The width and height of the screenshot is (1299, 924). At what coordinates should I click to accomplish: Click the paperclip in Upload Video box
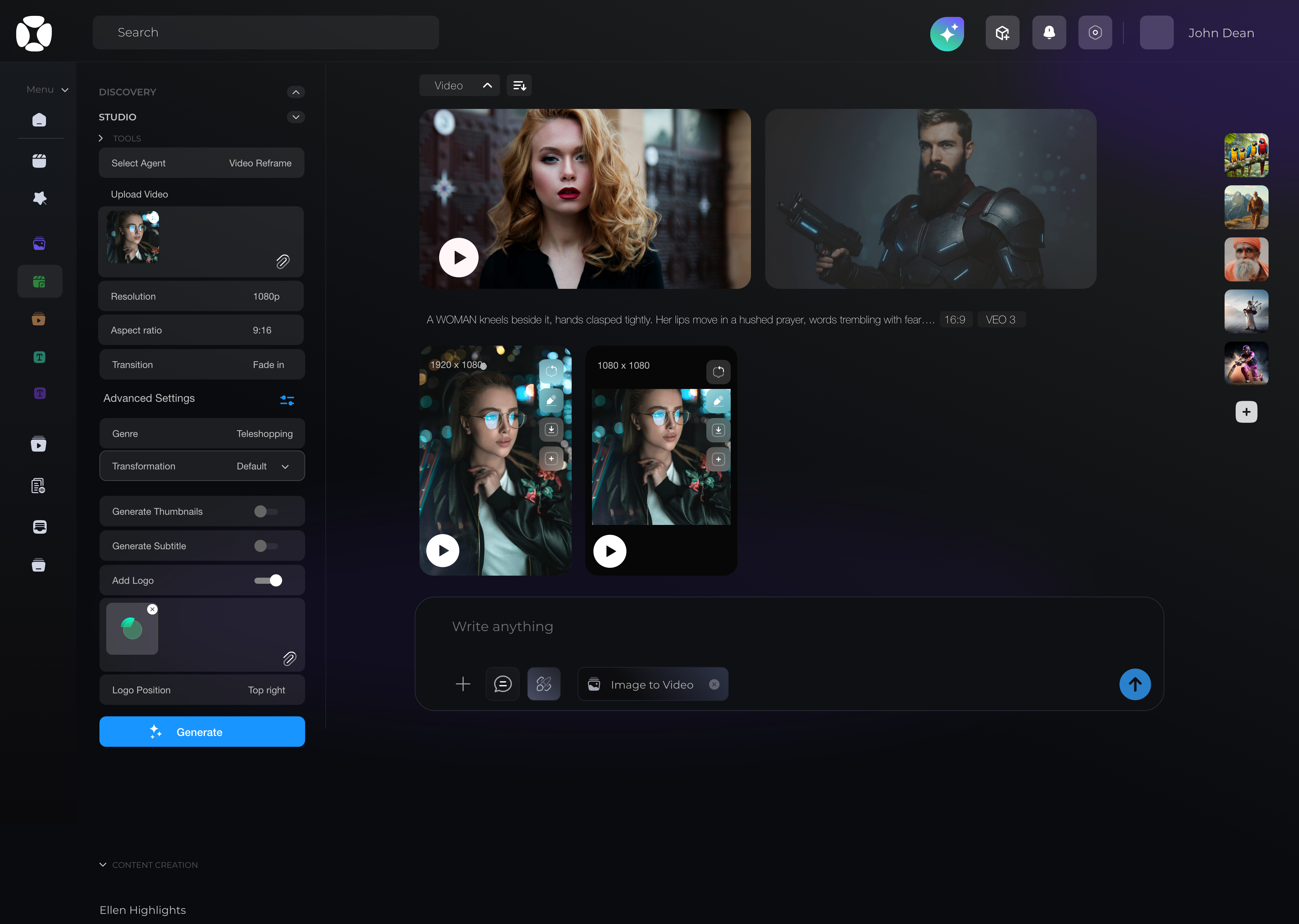click(283, 261)
